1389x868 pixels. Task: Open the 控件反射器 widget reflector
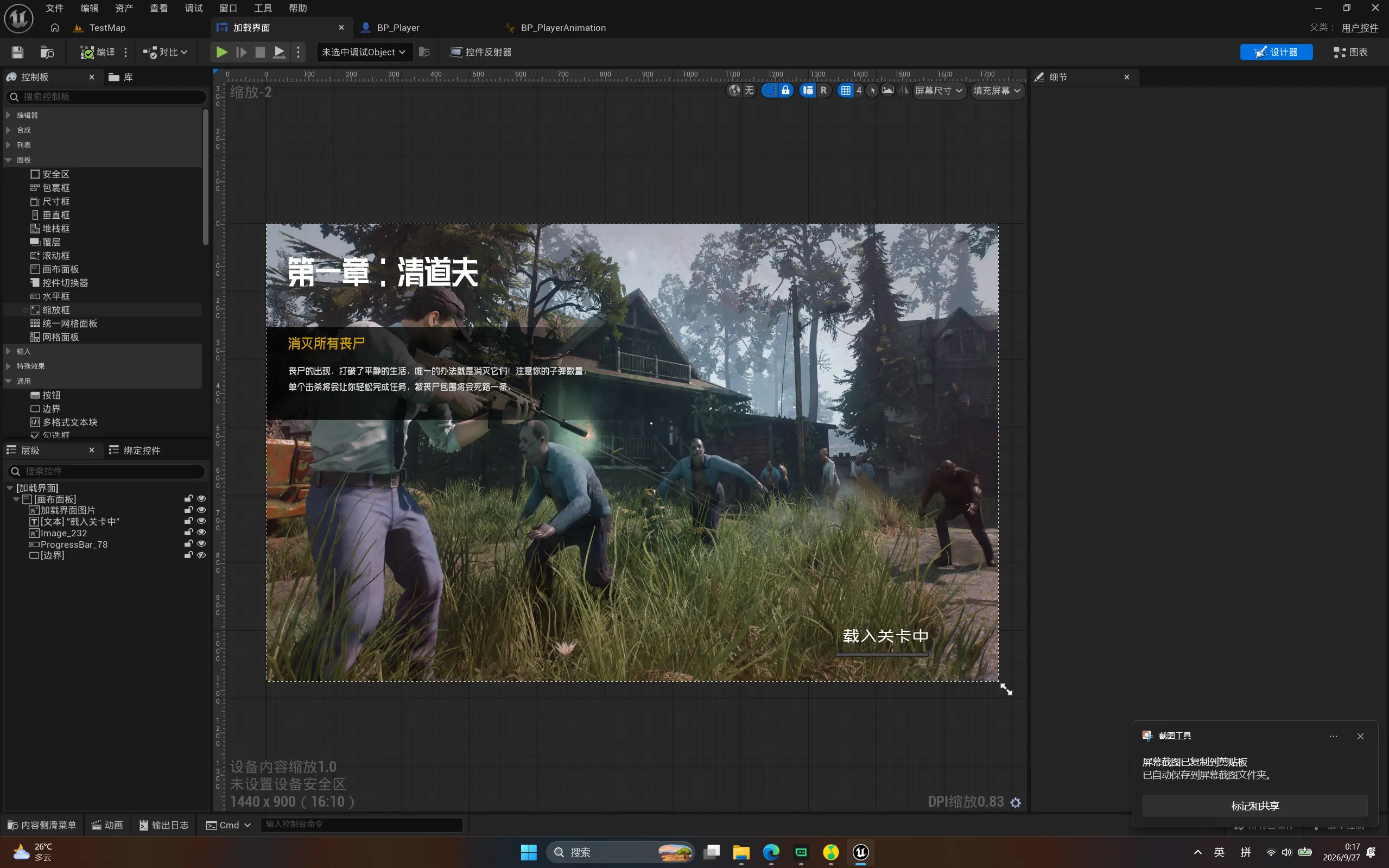pyautogui.click(x=480, y=52)
